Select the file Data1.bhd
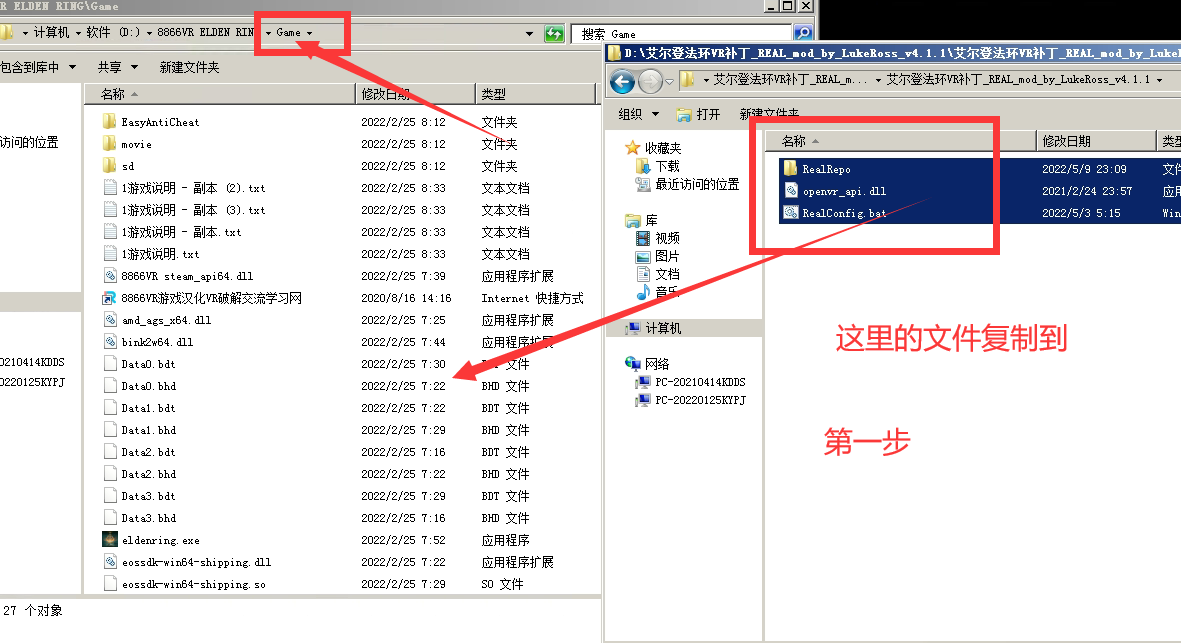 (x=148, y=430)
